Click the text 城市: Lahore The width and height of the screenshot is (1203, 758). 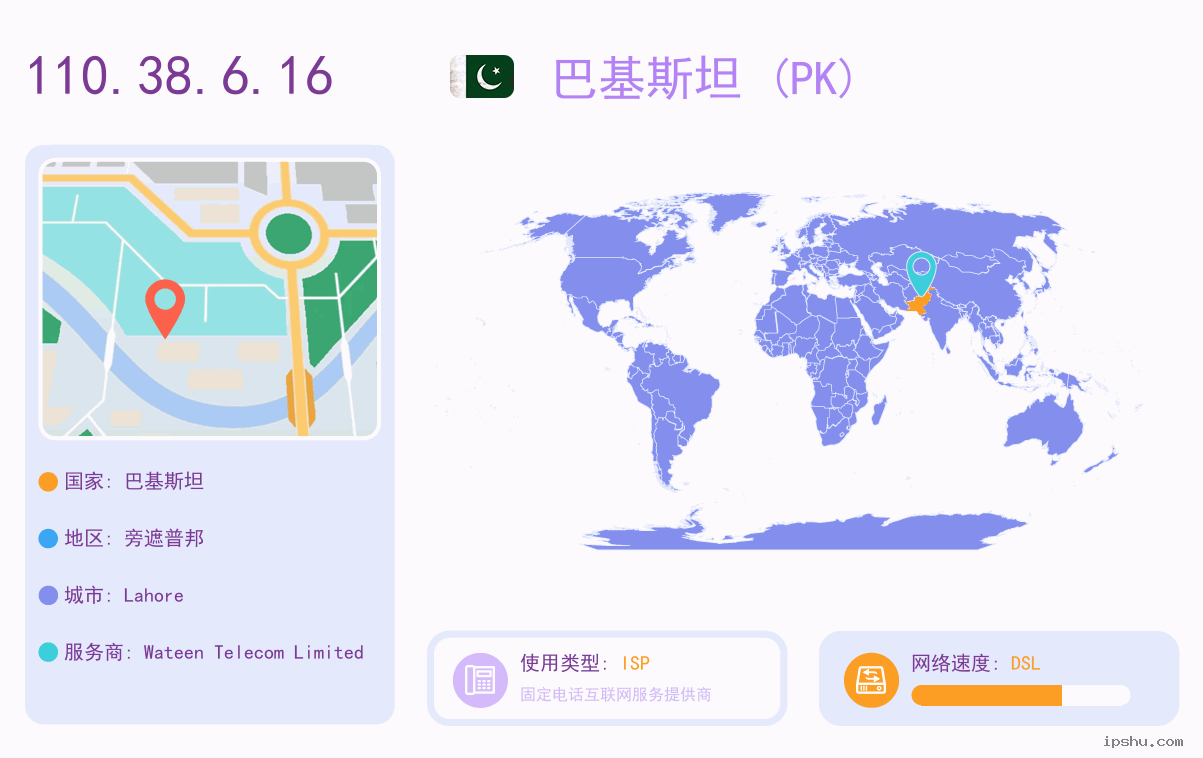click(x=124, y=596)
